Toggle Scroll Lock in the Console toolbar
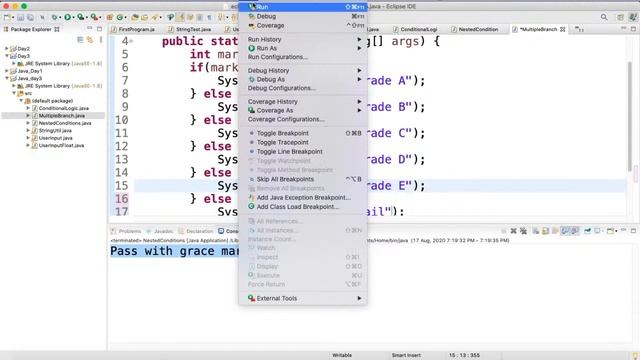Image resolution: width=640 pixels, height=360 pixels. pos(545,231)
